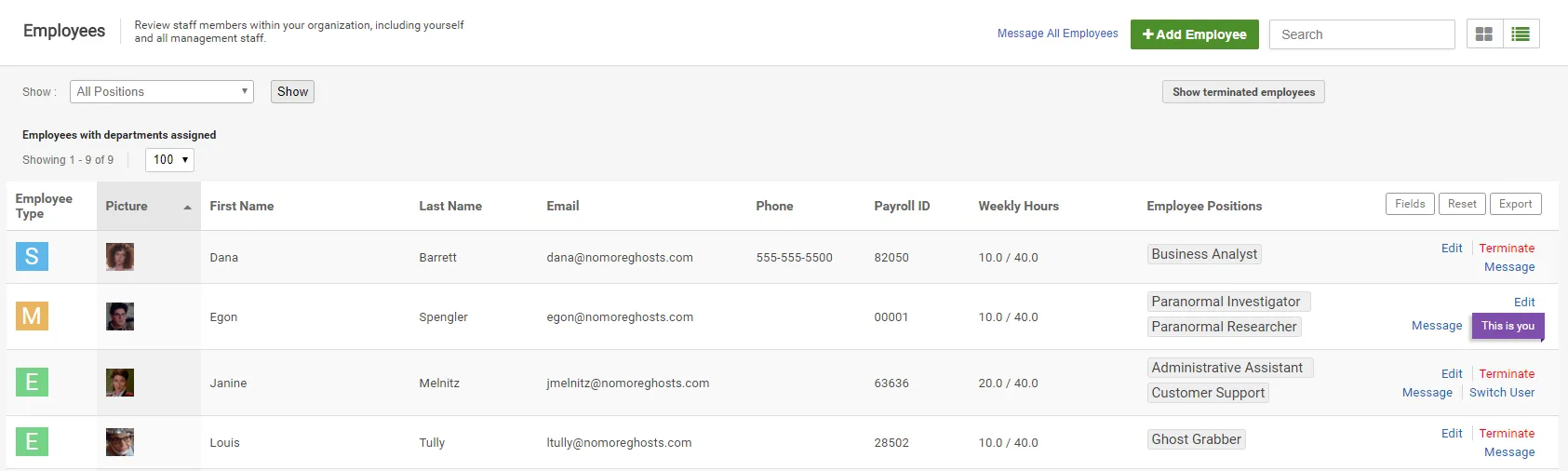Sort by Employee Type column

(44, 206)
